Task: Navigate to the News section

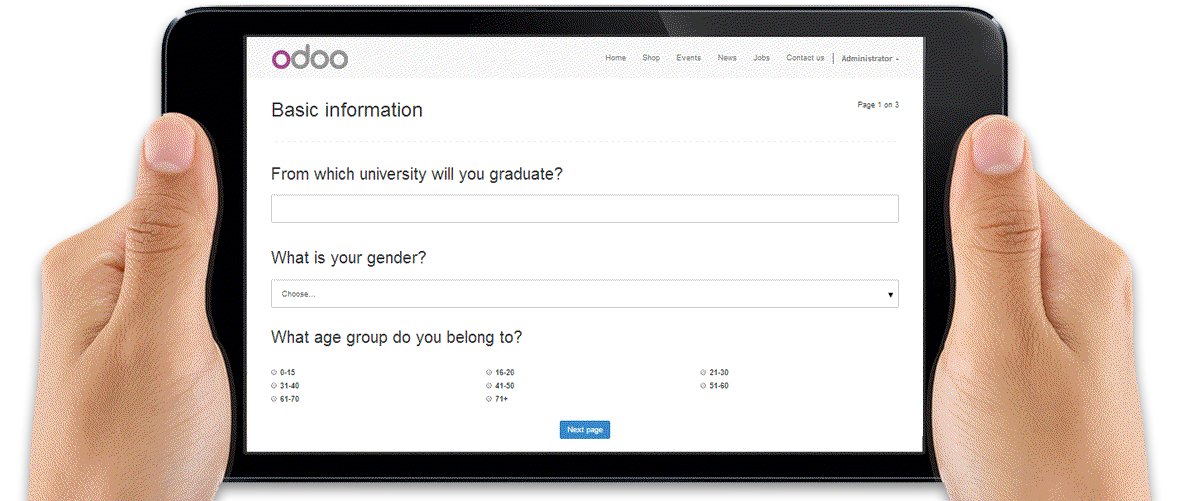Action: [x=727, y=58]
